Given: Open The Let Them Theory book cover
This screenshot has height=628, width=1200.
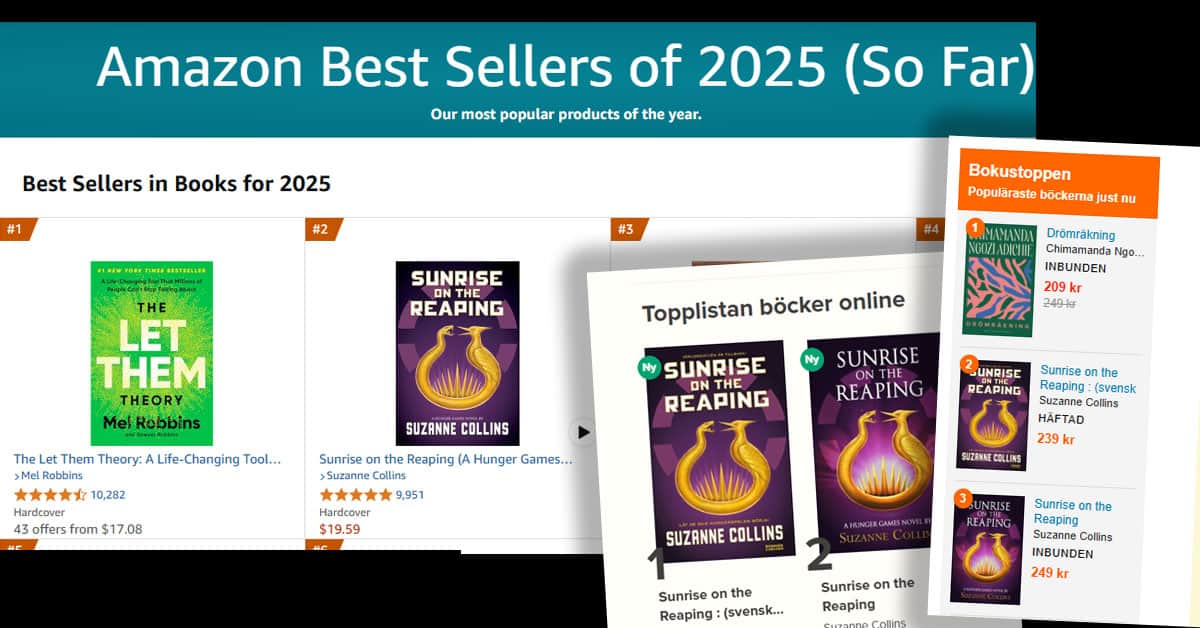Looking at the screenshot, I should pyautogui.click(x=152, y=353).
